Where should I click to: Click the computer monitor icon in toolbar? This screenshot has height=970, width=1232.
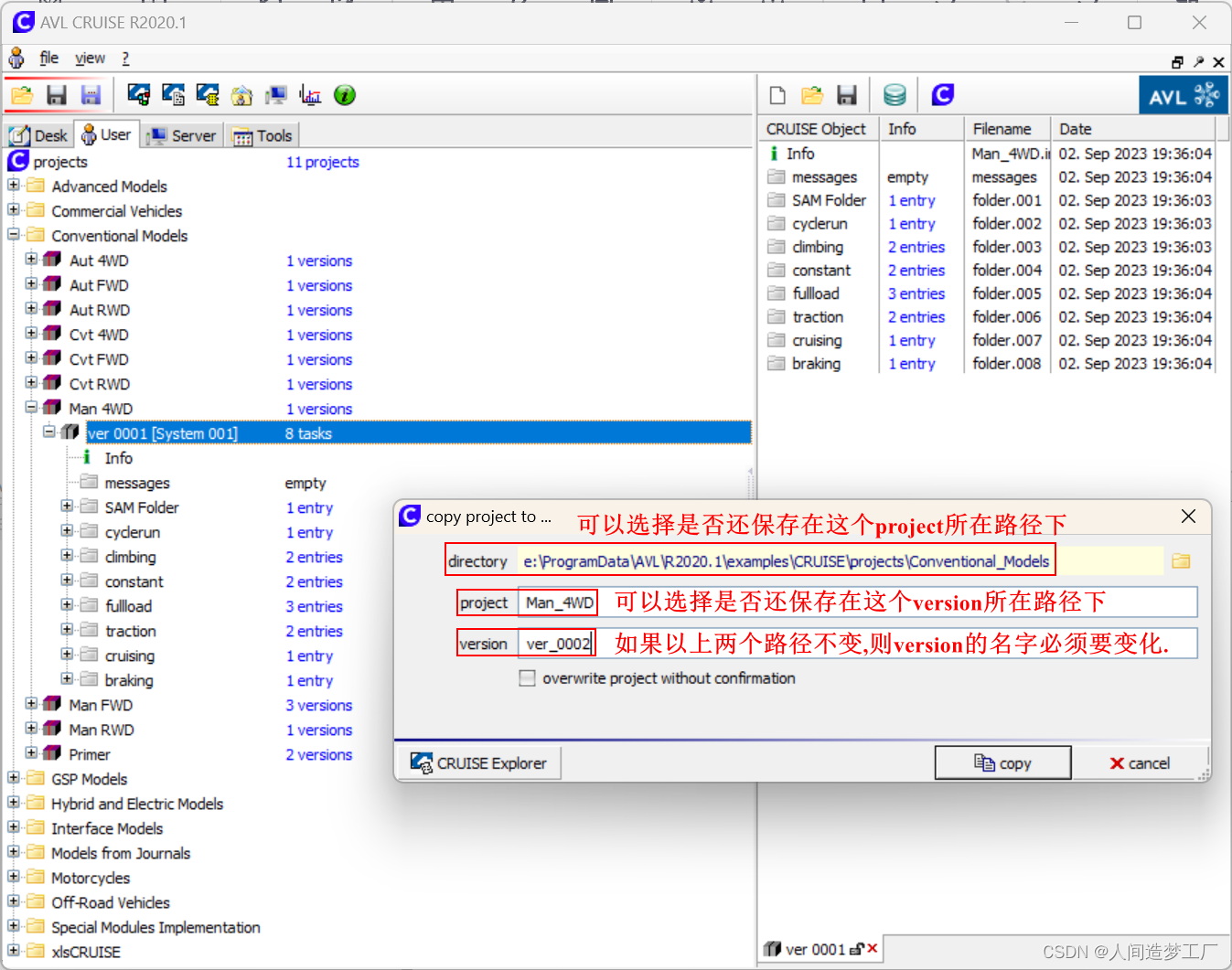[276, 95]
